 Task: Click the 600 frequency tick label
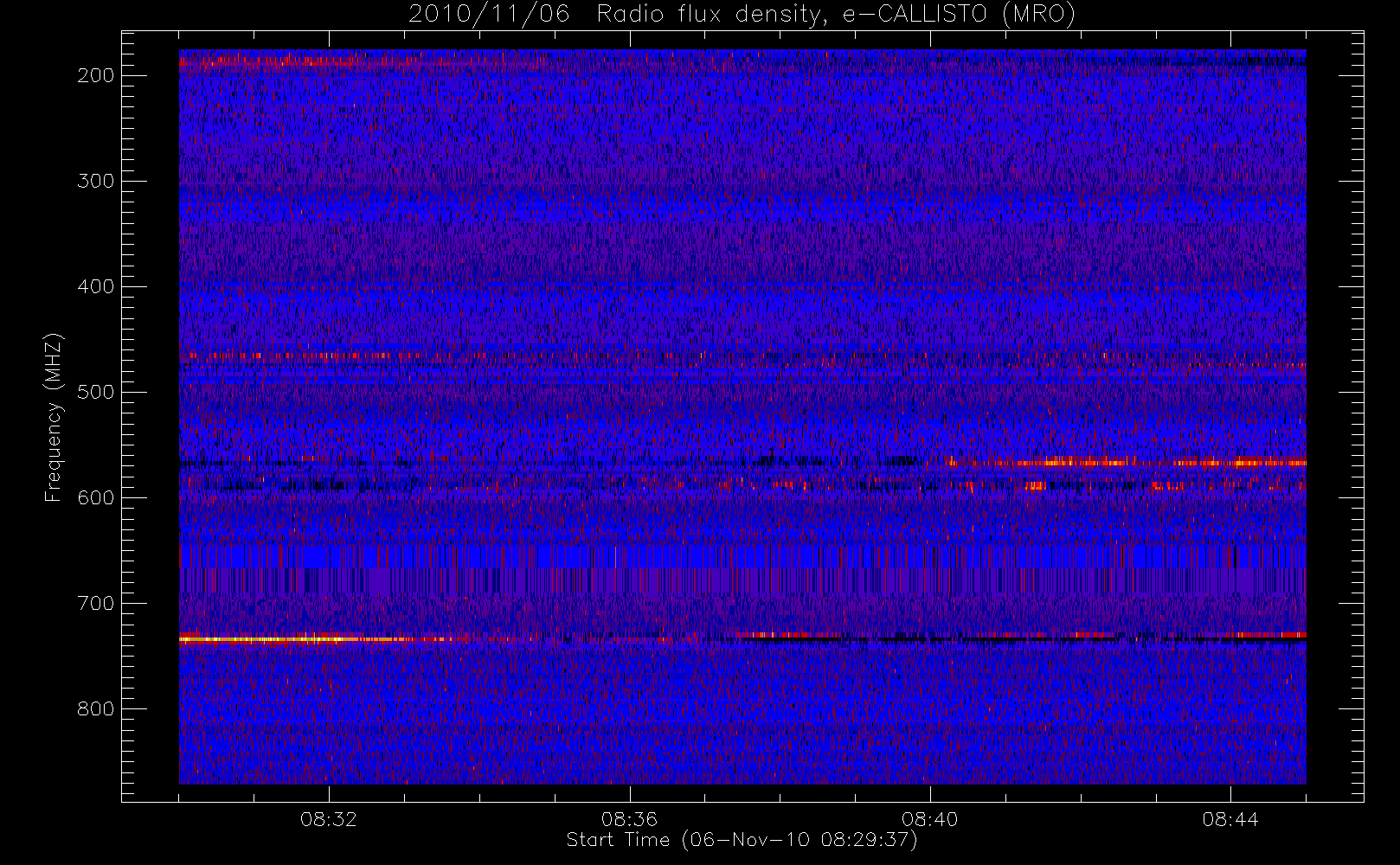click(96, 497)
